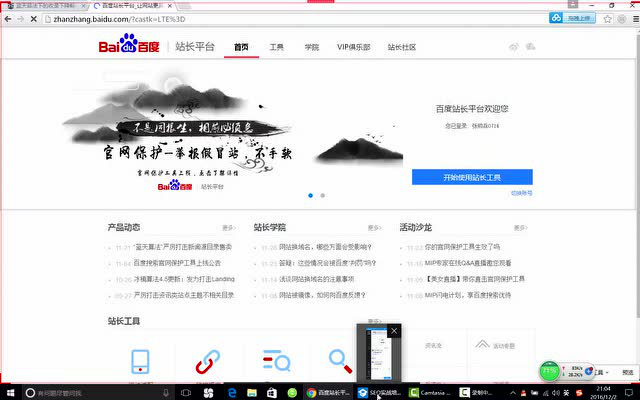Open MIP专家在线Q&A直播 link

[x=468, y=263]
